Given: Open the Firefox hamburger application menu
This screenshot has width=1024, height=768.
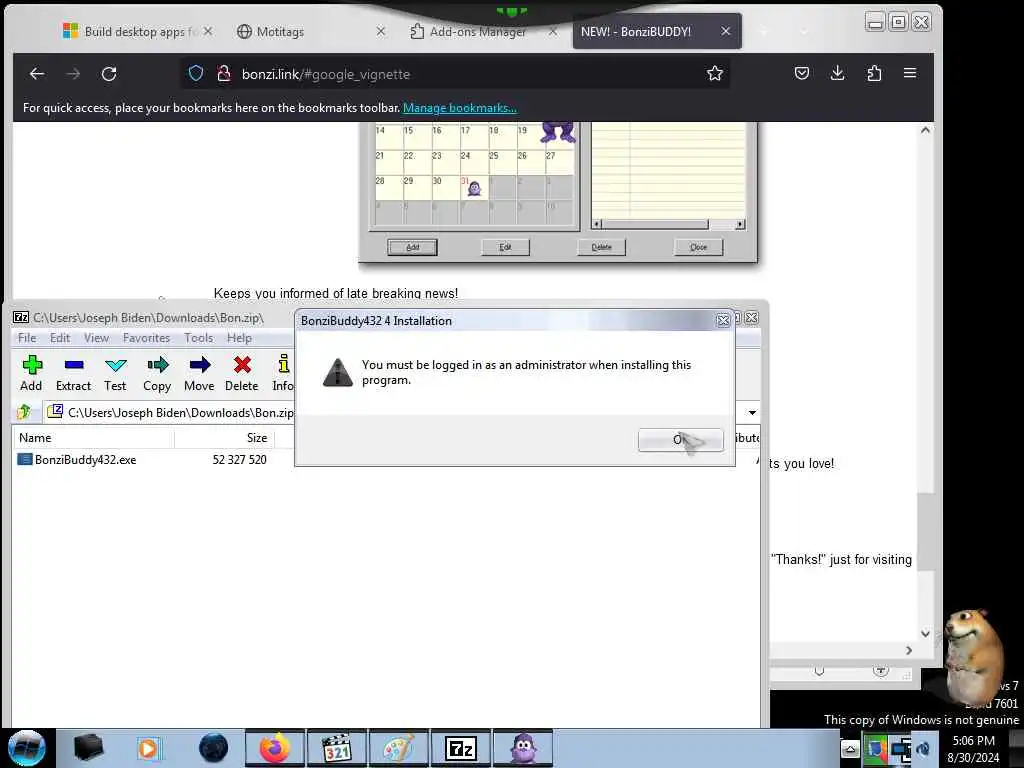Looking at the screenshot, I should click(x=910, y=73).
